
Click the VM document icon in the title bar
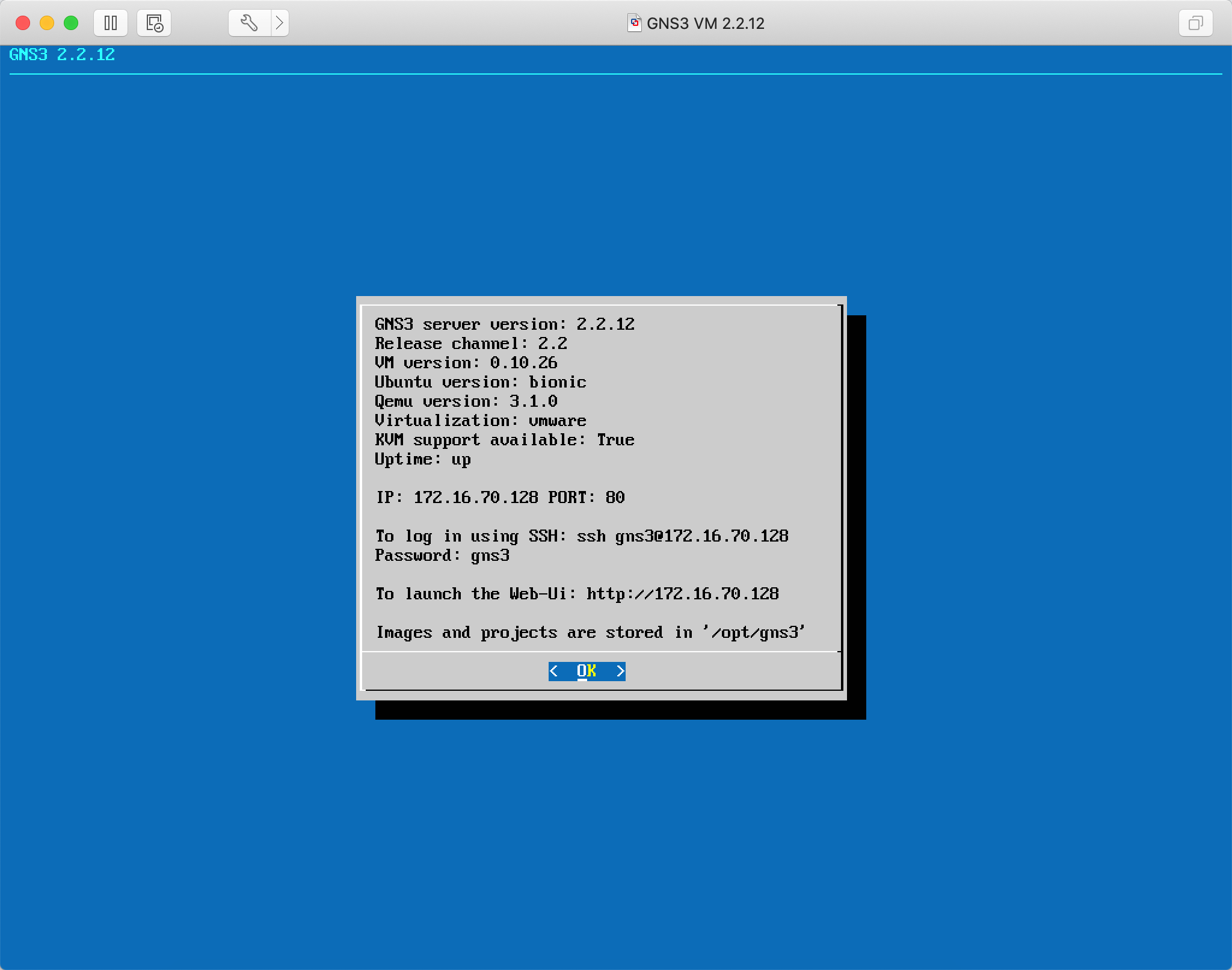634,23
